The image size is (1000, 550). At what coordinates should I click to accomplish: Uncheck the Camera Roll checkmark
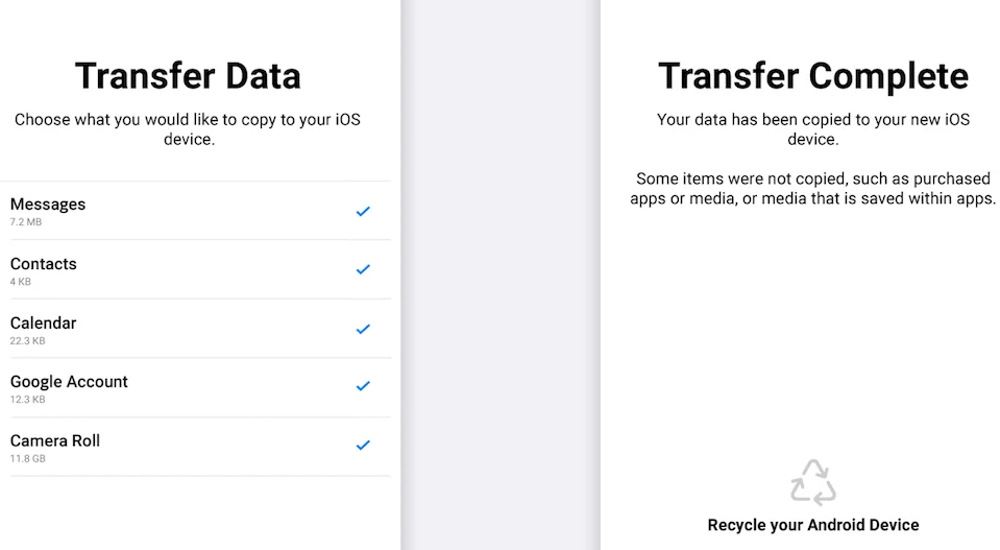(363, 445)
